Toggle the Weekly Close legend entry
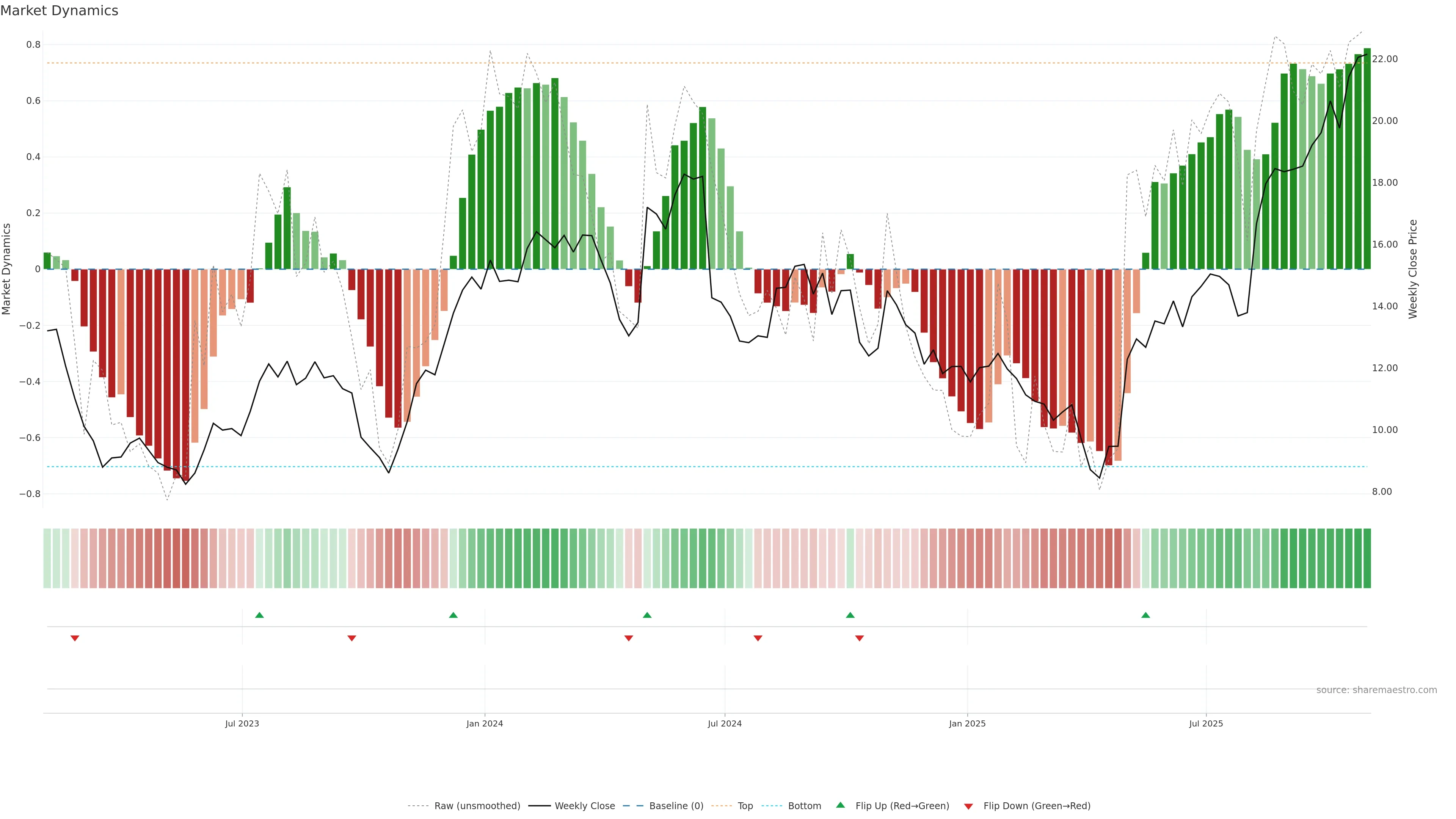The width and height of the screenshot is (1456, 819). [x=584, y=806]
